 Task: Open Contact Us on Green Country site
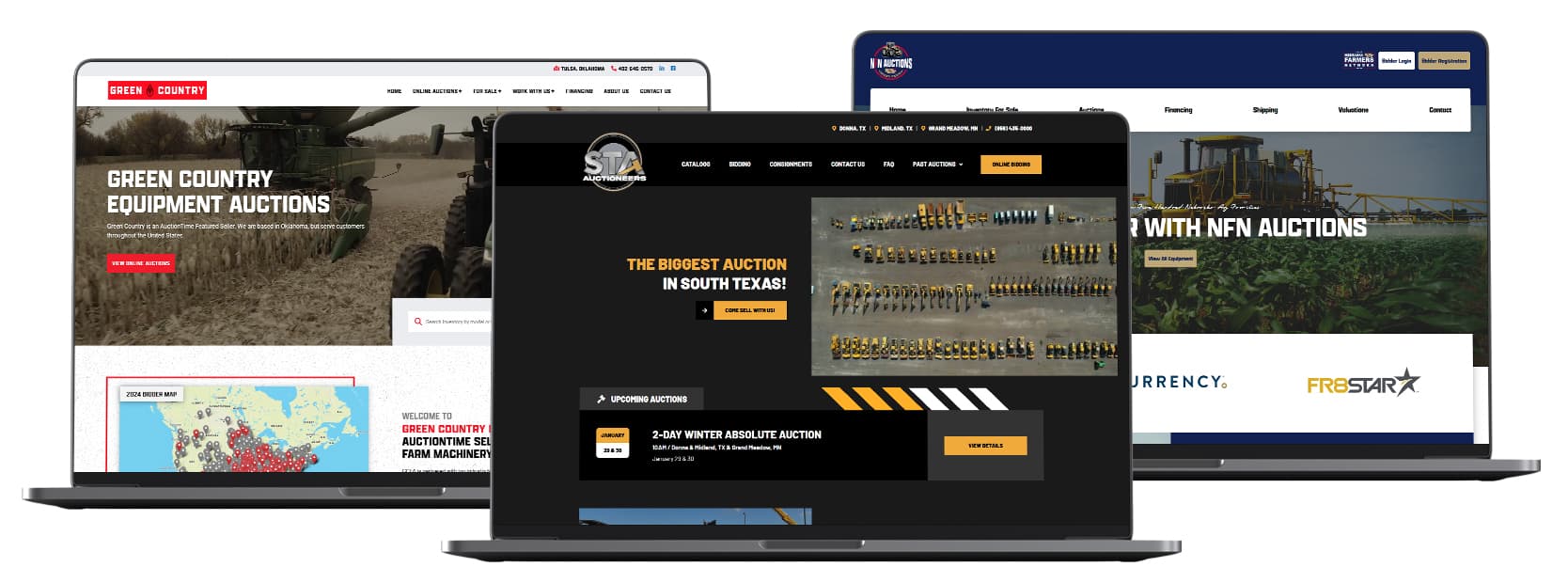[655, 91]
